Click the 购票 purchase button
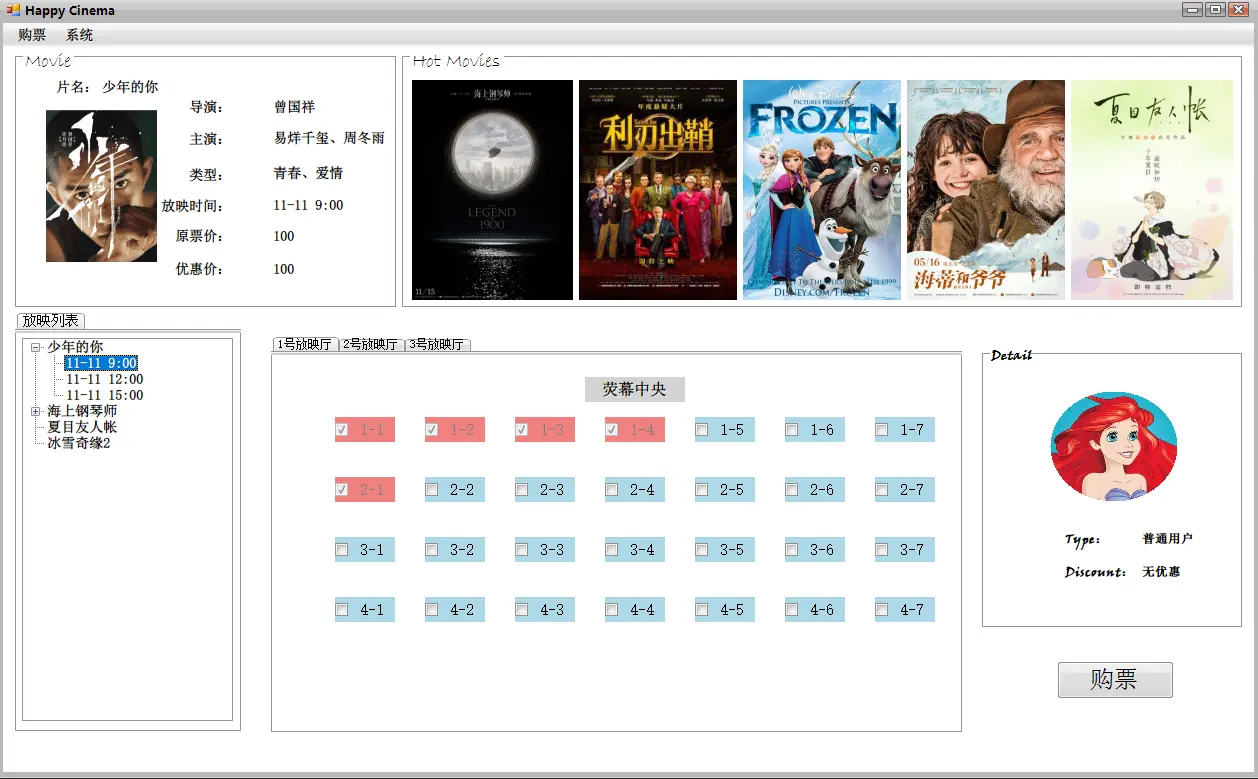Image resolution: width=1258 pixels, height=779 pixels. (x=1115, y=680)
